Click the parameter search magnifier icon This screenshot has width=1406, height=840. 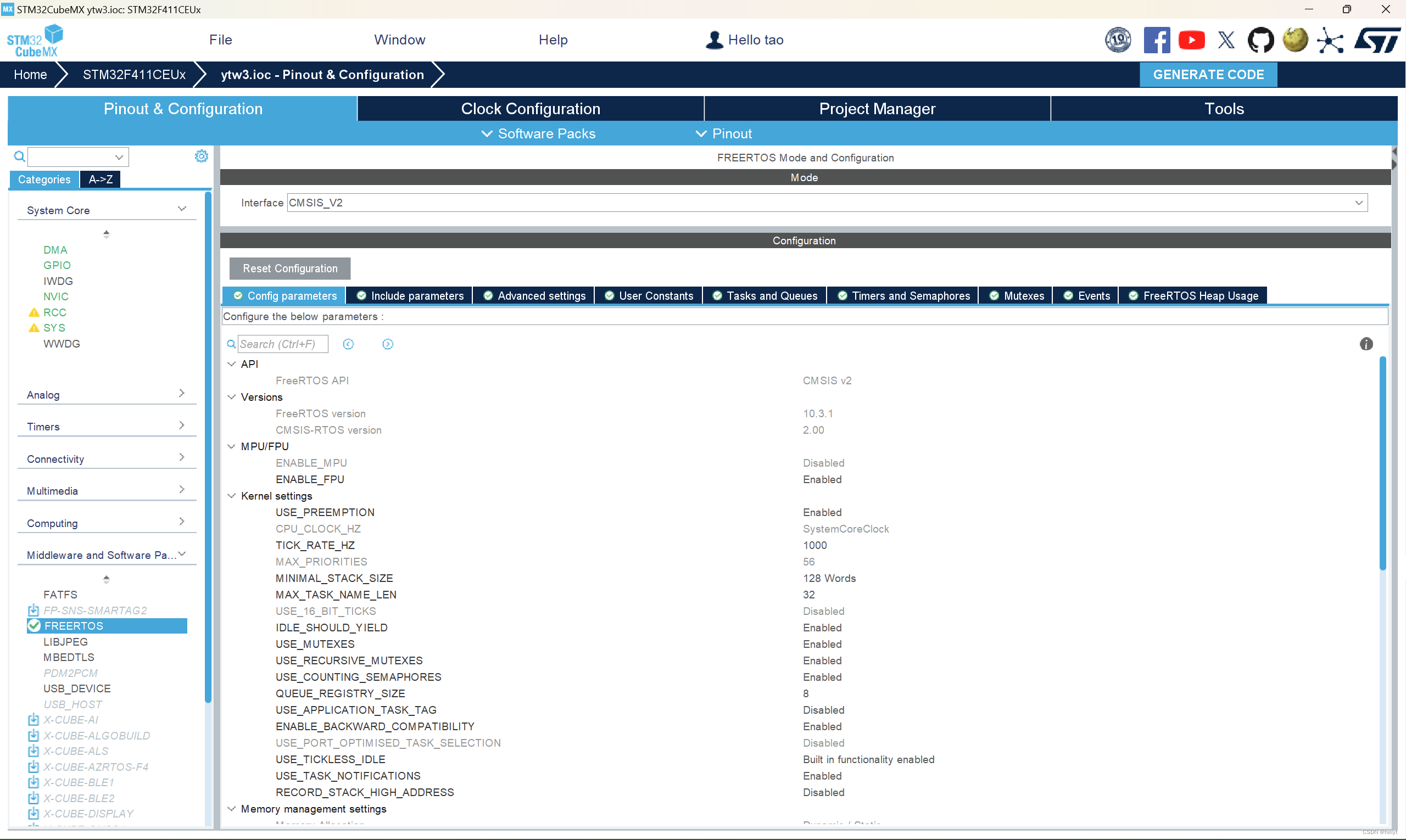[x=231, y=344]
